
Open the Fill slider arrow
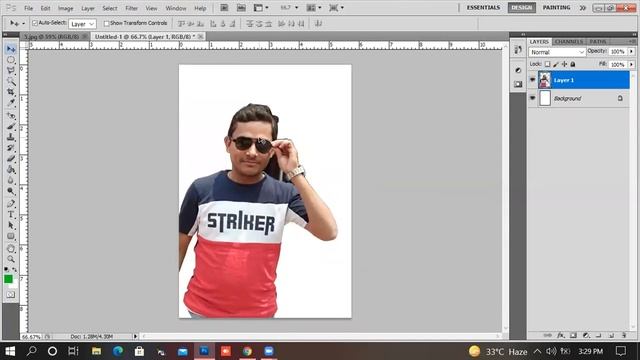(x=631, y=64)
